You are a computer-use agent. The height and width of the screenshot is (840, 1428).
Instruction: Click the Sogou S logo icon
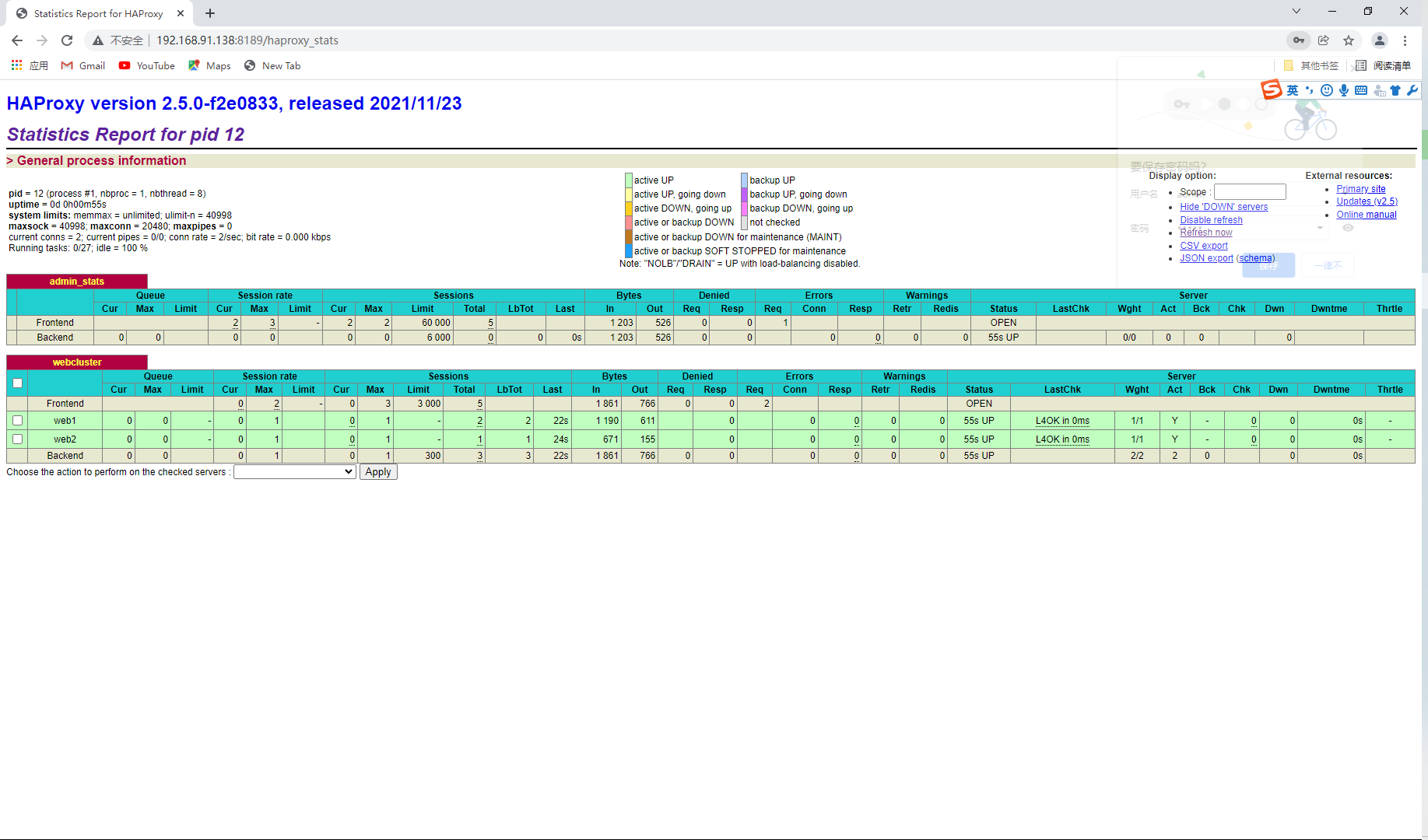tap(1272, 89)
